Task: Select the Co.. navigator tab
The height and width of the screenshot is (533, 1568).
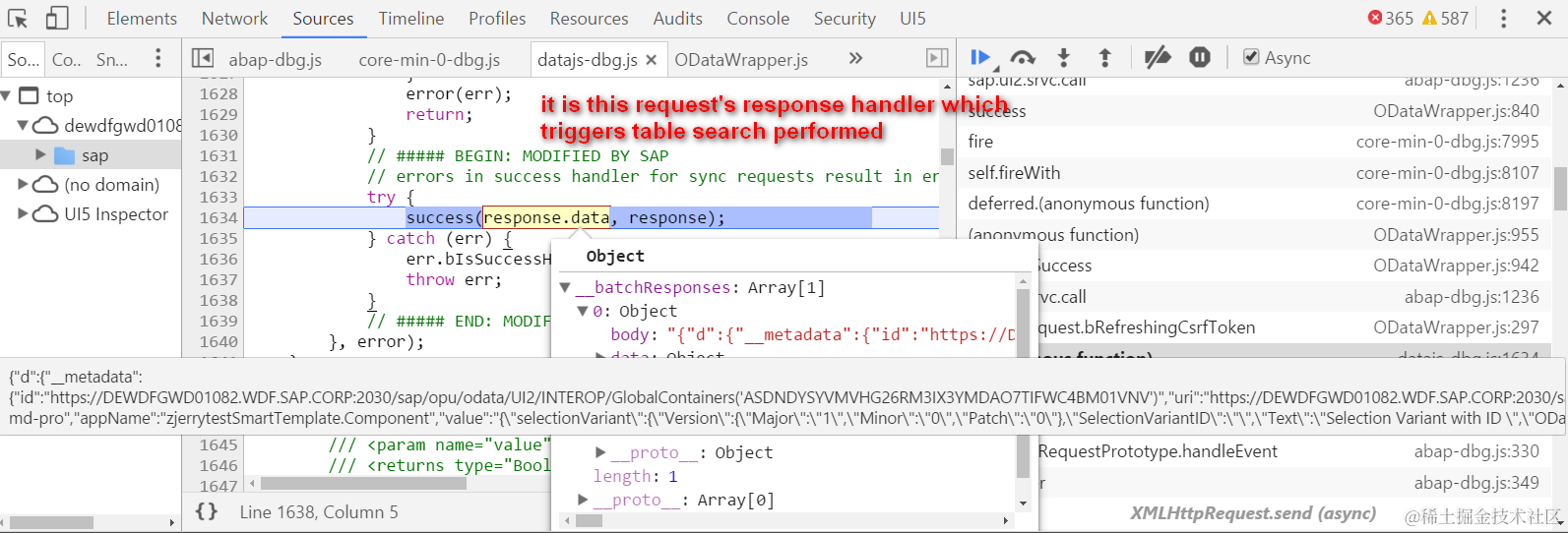Action: pyautogui.click(x=67, y=60)
